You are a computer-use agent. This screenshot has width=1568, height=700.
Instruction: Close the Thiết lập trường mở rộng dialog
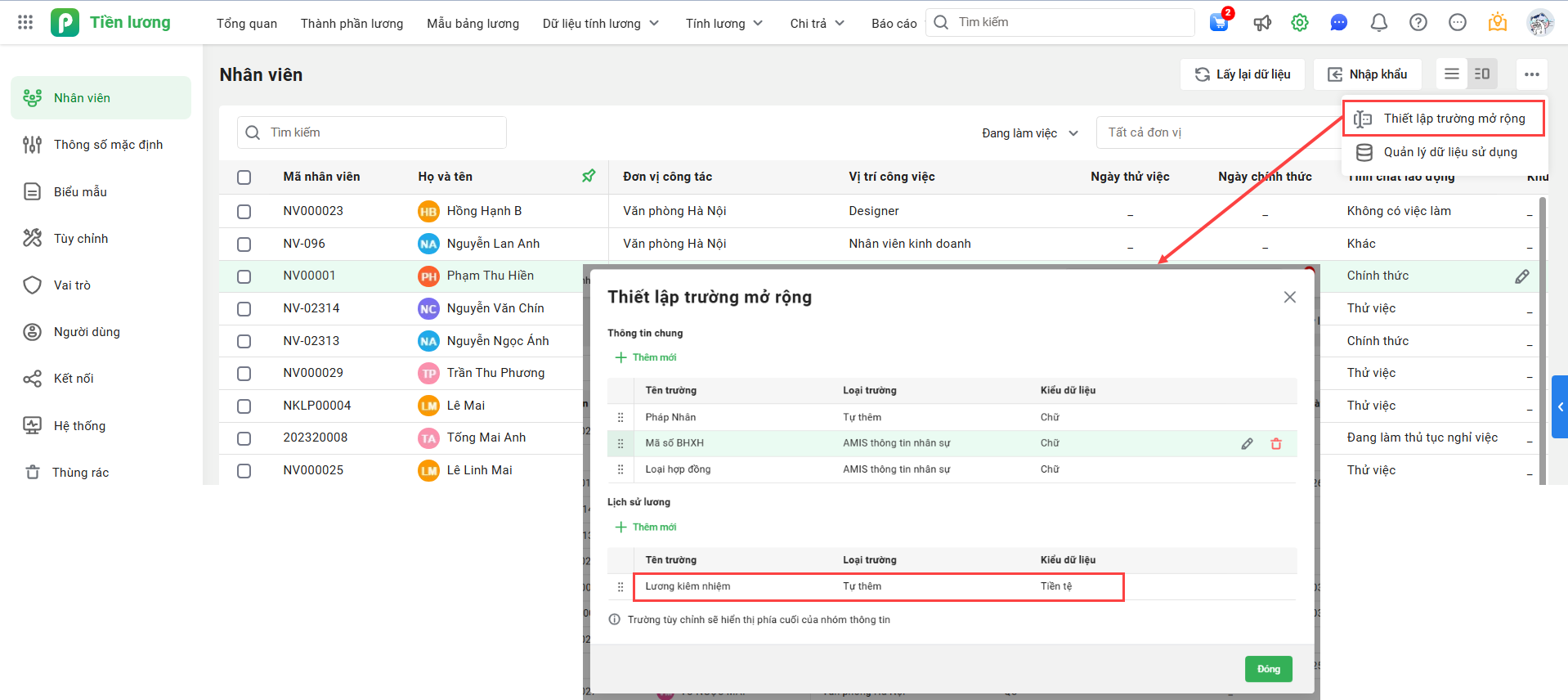click(x=1290, y=297)
